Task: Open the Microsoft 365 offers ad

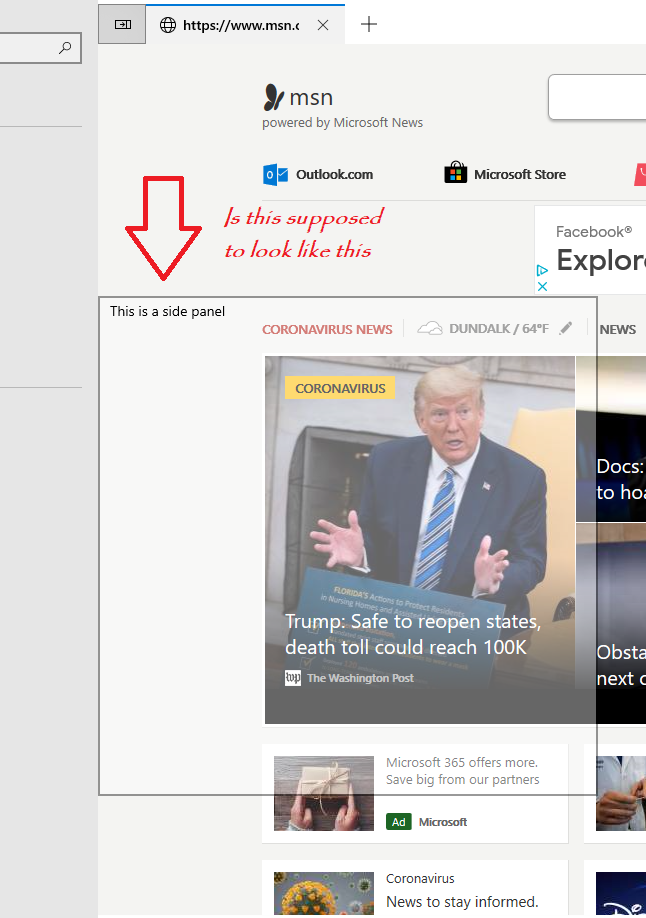Action: click(x=462, y=771)
